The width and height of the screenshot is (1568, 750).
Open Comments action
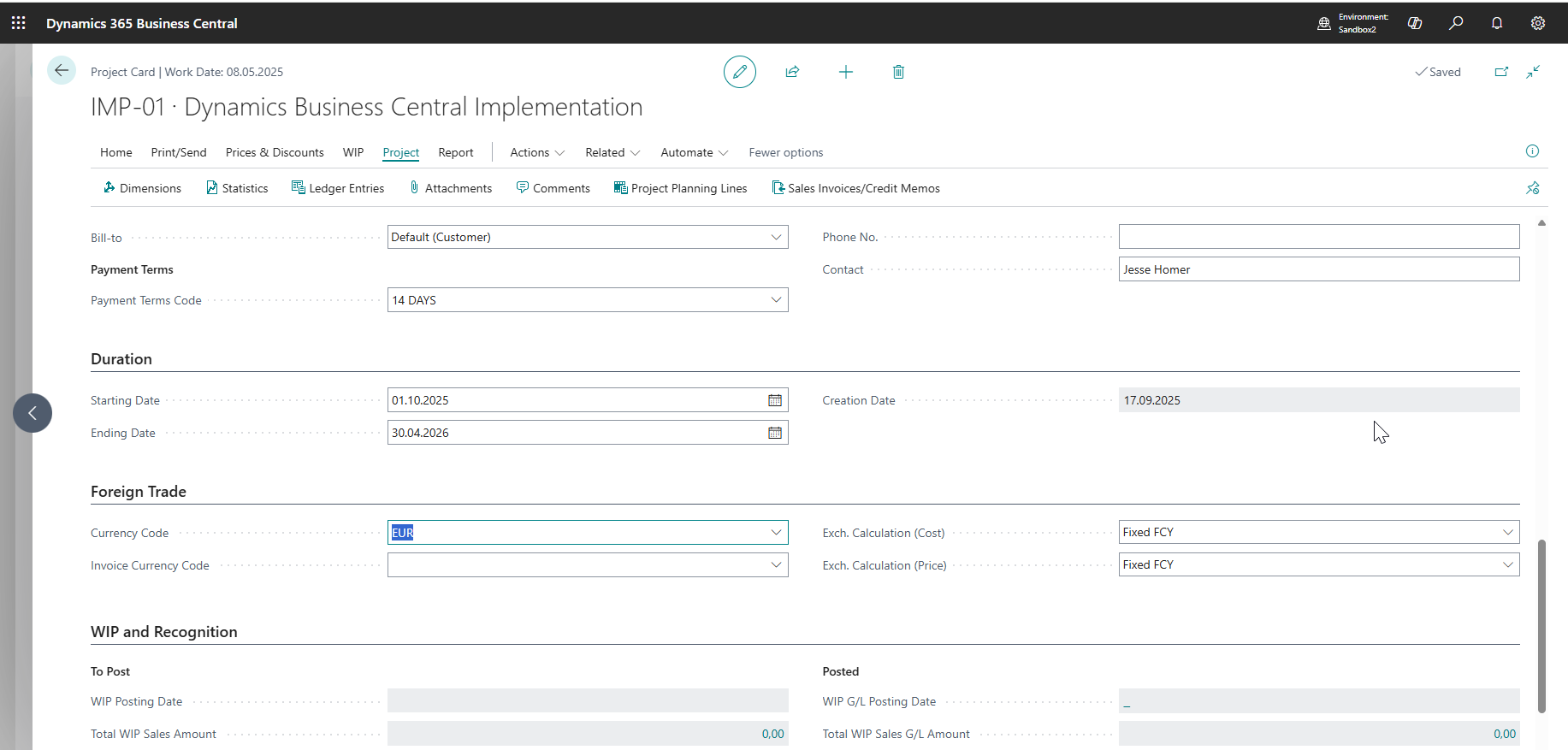553,188
